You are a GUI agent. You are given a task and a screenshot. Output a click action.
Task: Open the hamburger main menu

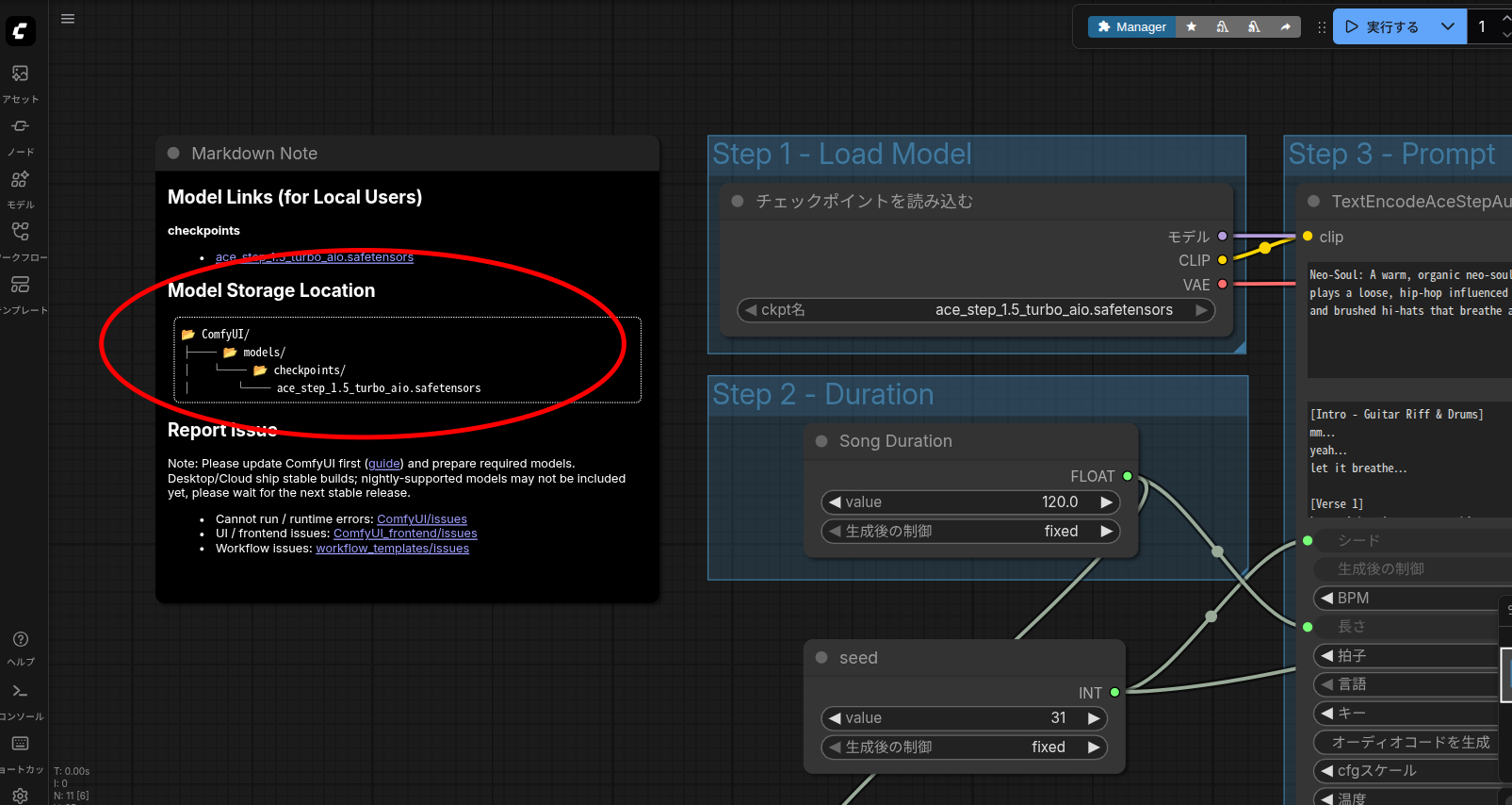[68, 19]
